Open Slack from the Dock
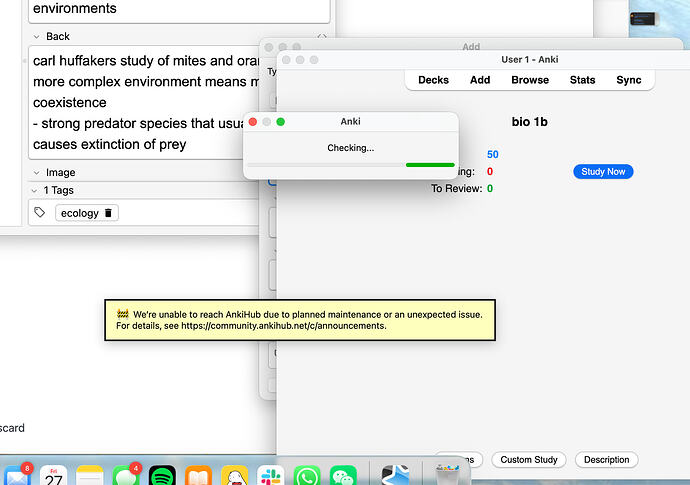 271,476
